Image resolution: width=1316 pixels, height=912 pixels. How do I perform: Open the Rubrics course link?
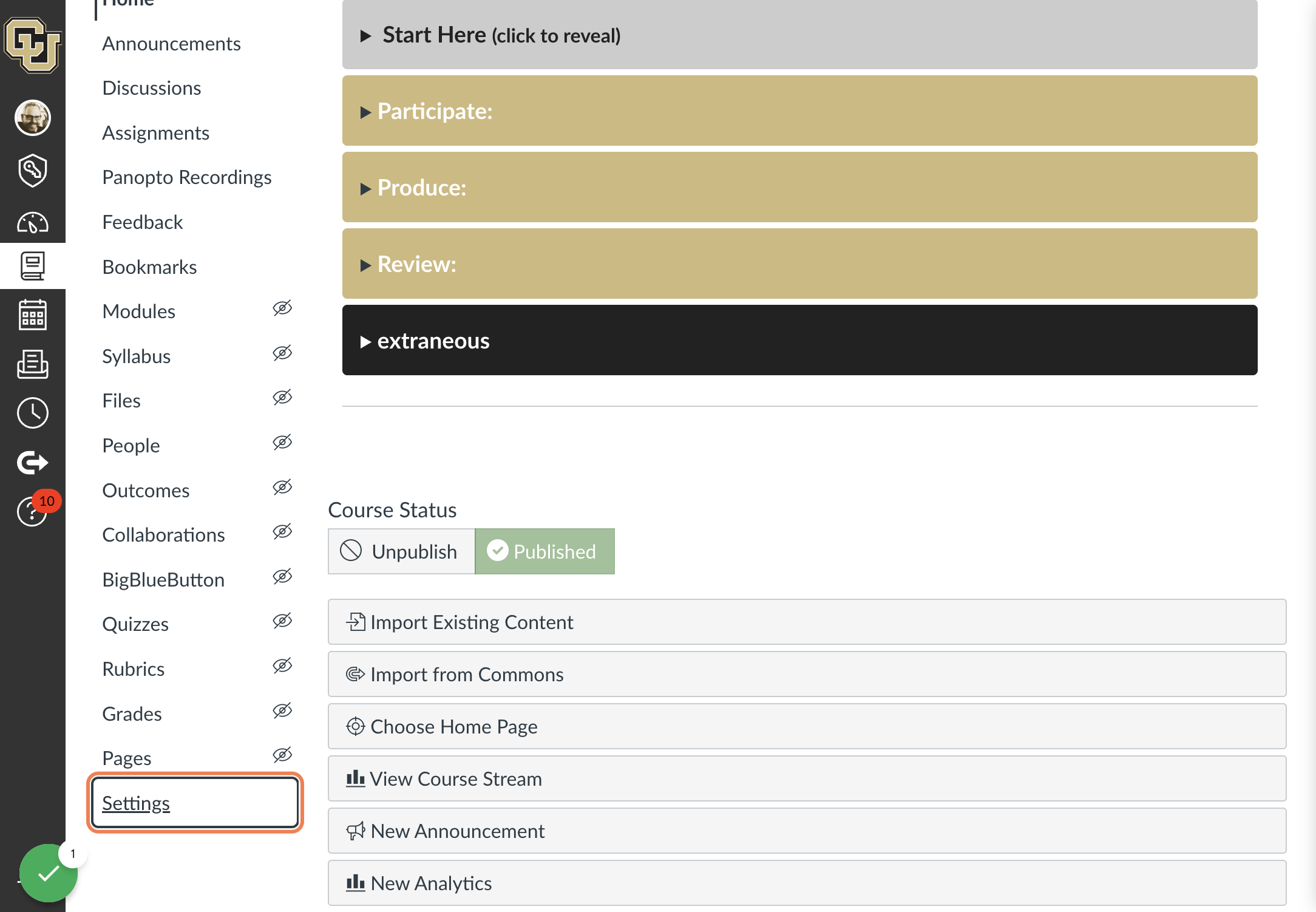point(133,669)
